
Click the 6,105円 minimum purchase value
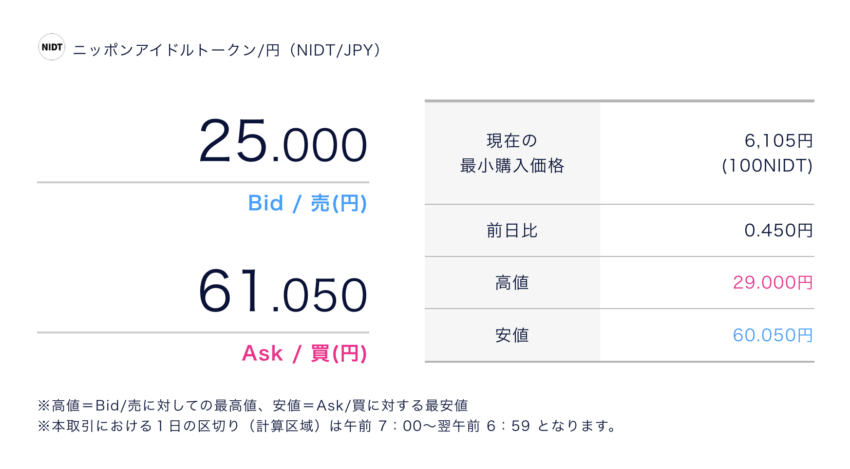778,141
